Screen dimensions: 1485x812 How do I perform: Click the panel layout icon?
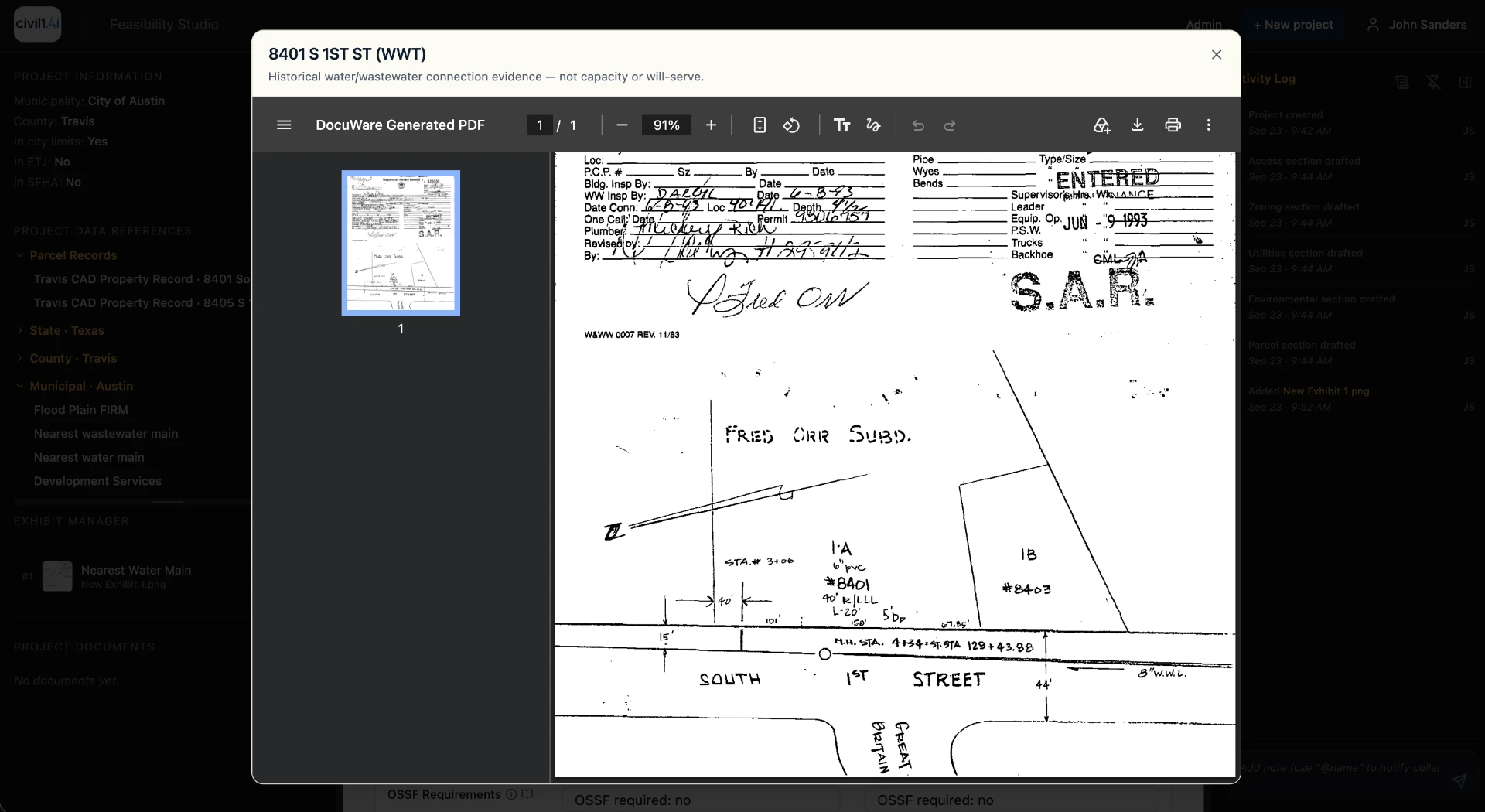pyautogui.click(x=1465, y=83)
